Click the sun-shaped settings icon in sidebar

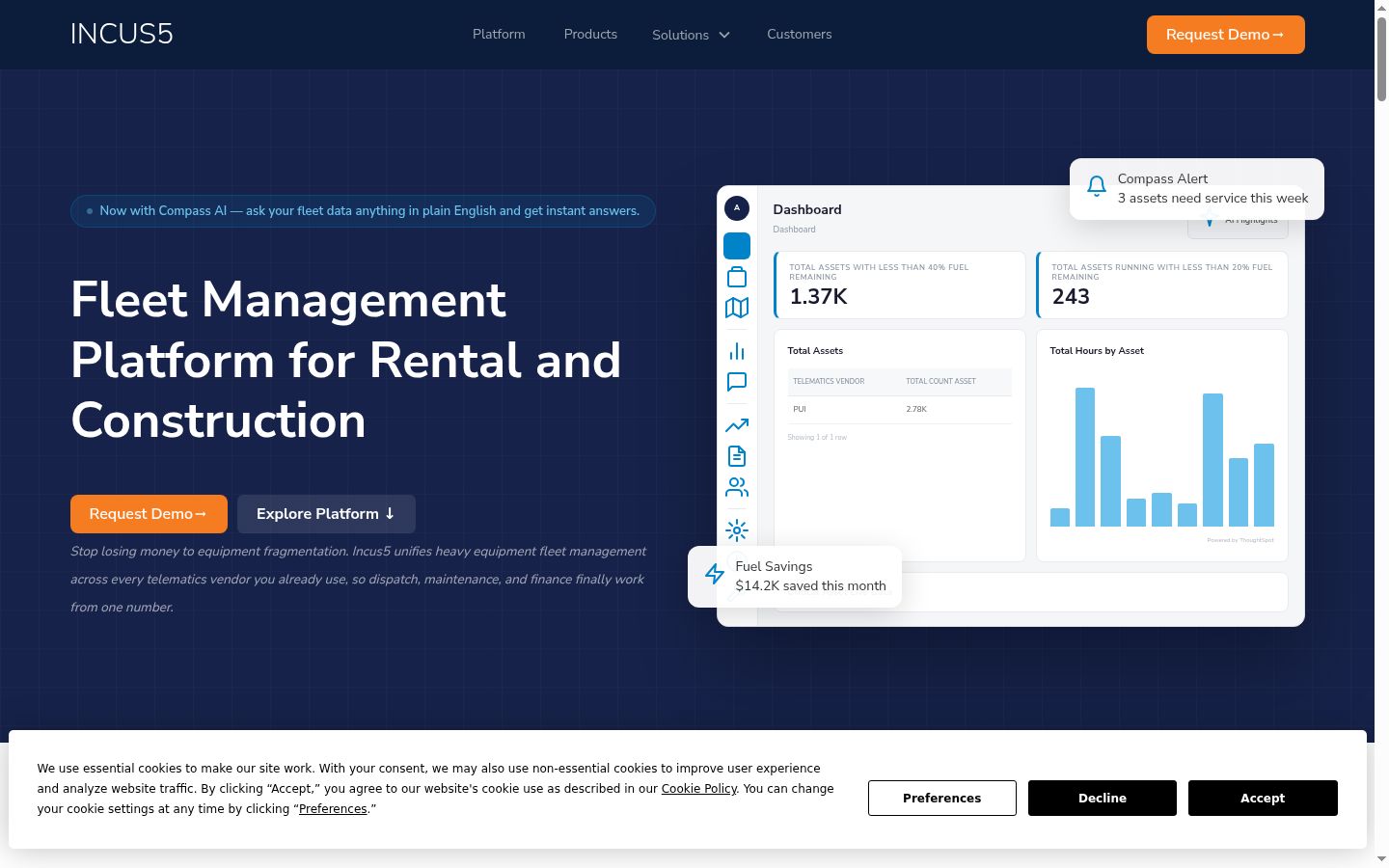point(737,530)
